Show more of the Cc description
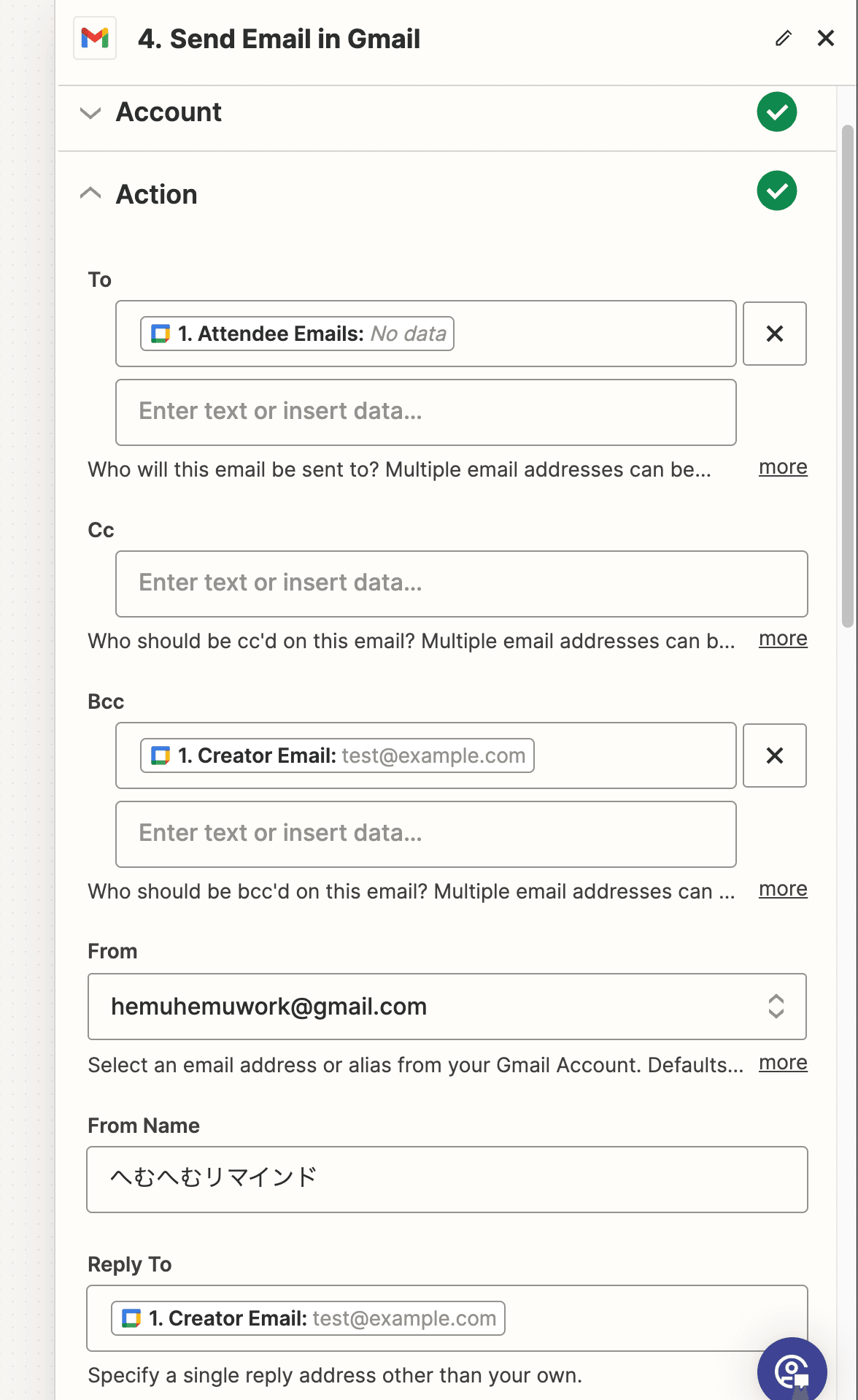 783,639
